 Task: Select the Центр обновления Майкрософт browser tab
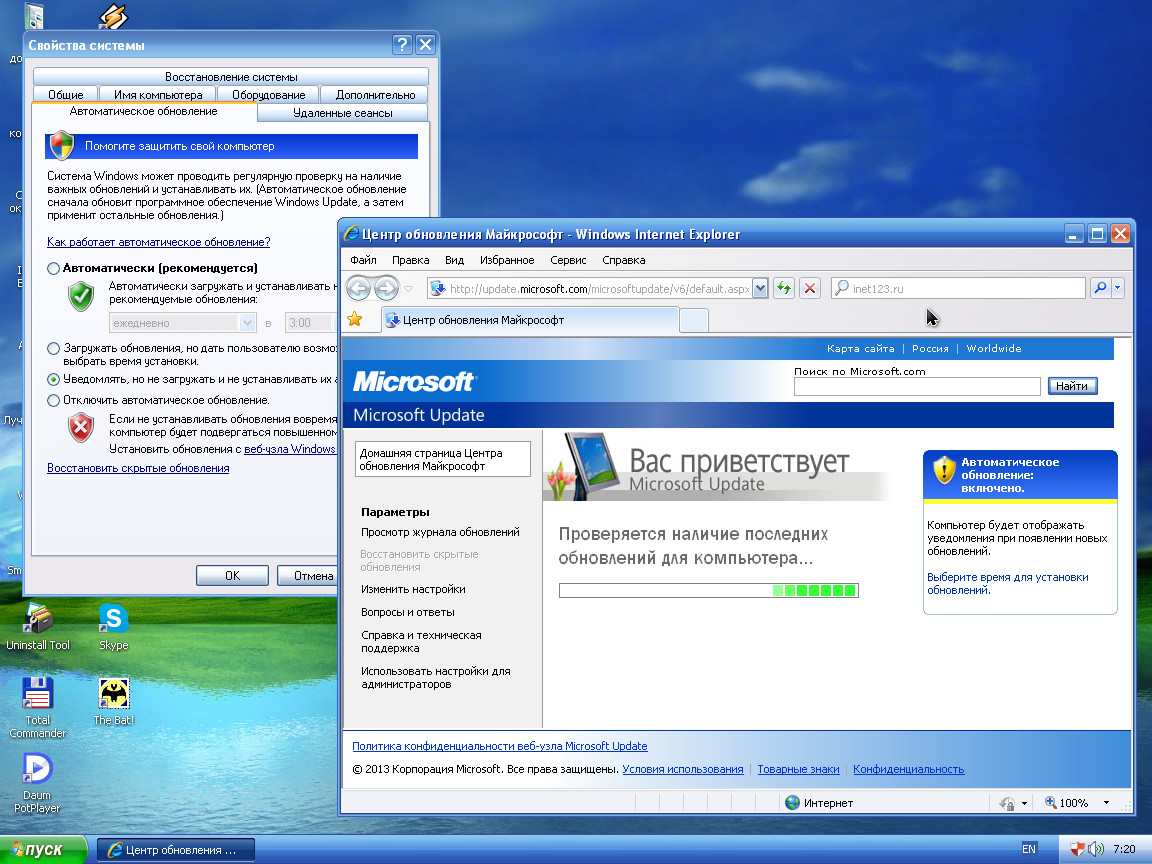pos(529,320)
